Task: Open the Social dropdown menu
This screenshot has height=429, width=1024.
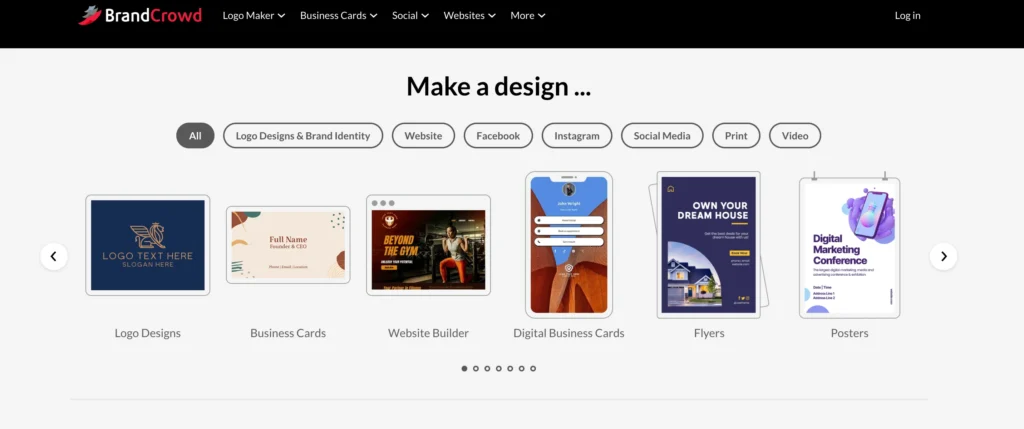Action: point(410,16)
